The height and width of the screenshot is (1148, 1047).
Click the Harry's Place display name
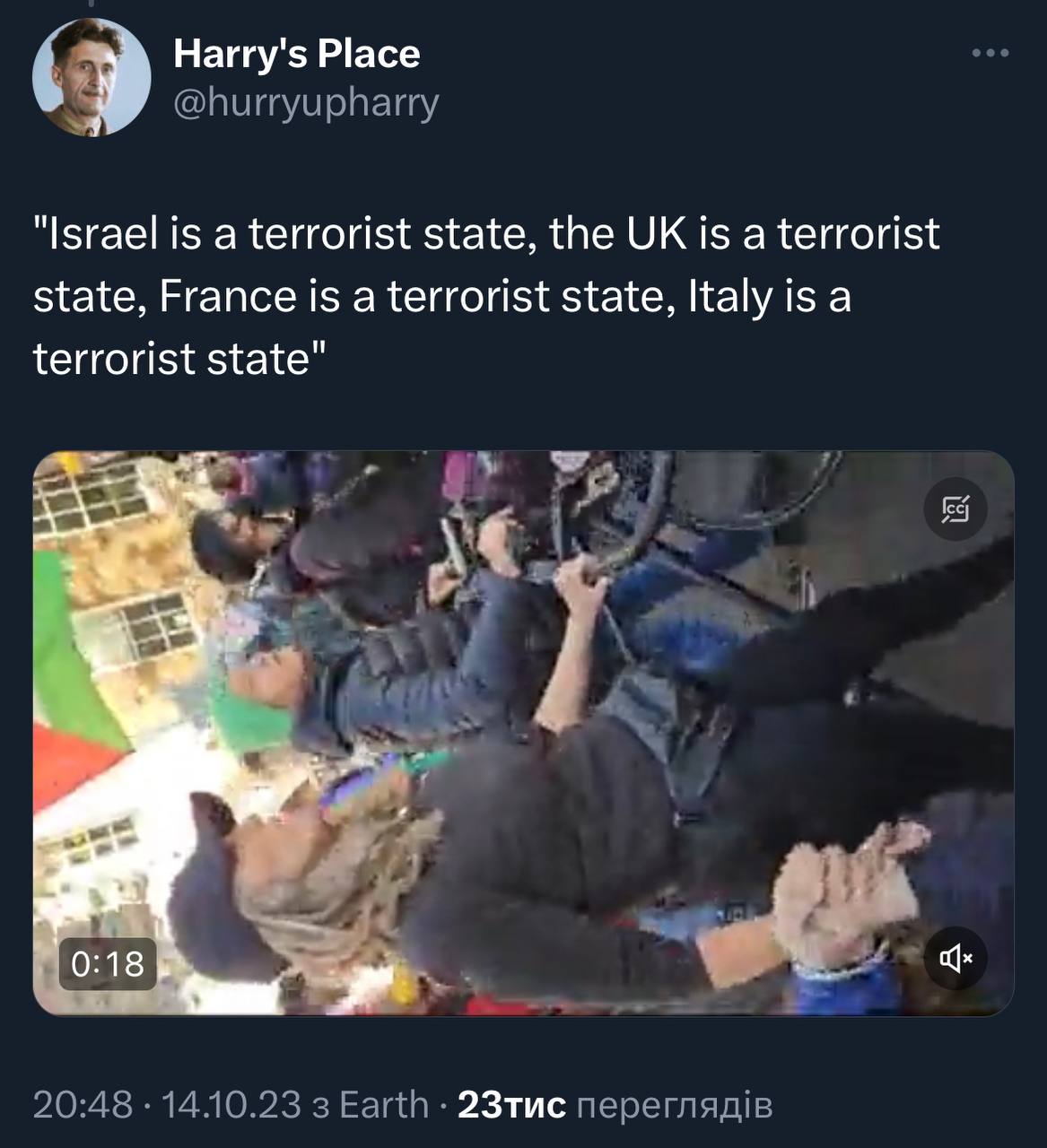[296, 54]
